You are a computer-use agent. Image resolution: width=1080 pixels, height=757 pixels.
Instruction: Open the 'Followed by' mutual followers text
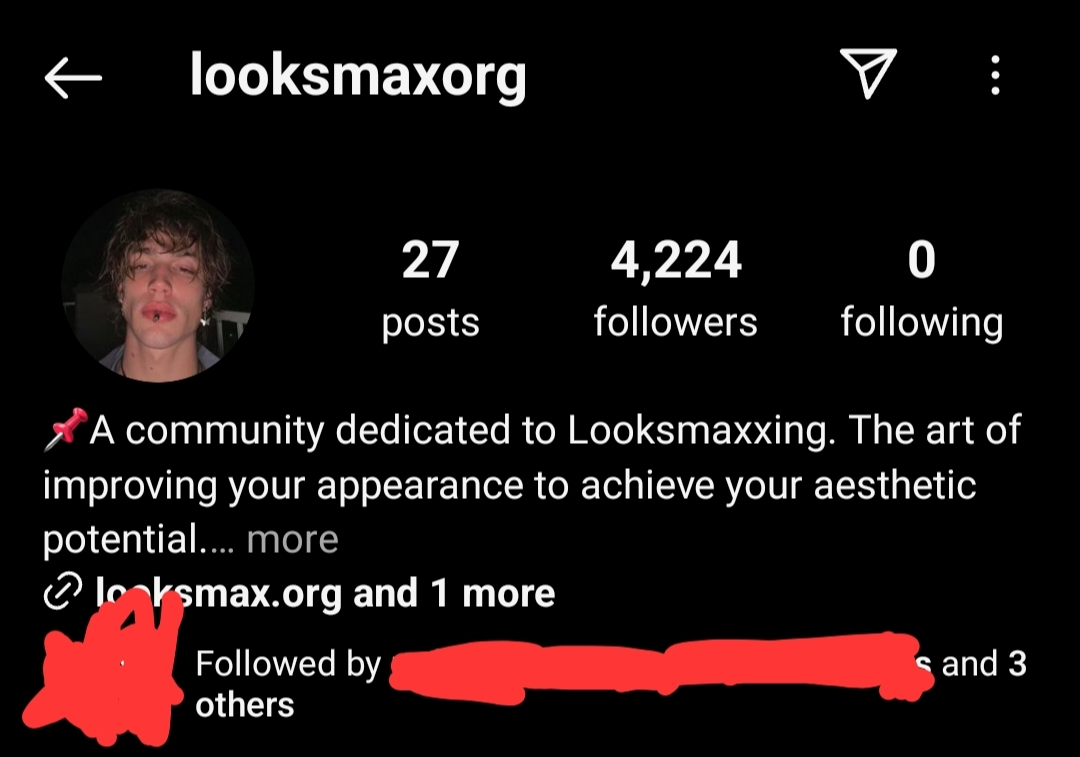(288, 663)
